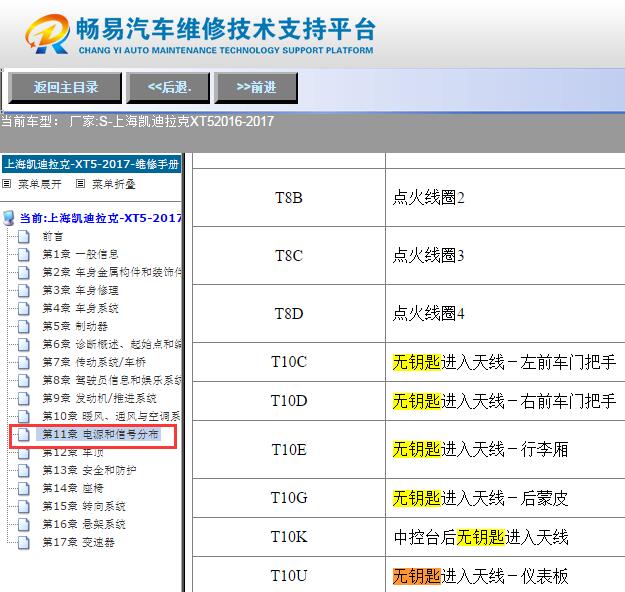Collapse all menus via 菜单折叠
The width and height of the screenshot is (625, 592).
point(114,184)
